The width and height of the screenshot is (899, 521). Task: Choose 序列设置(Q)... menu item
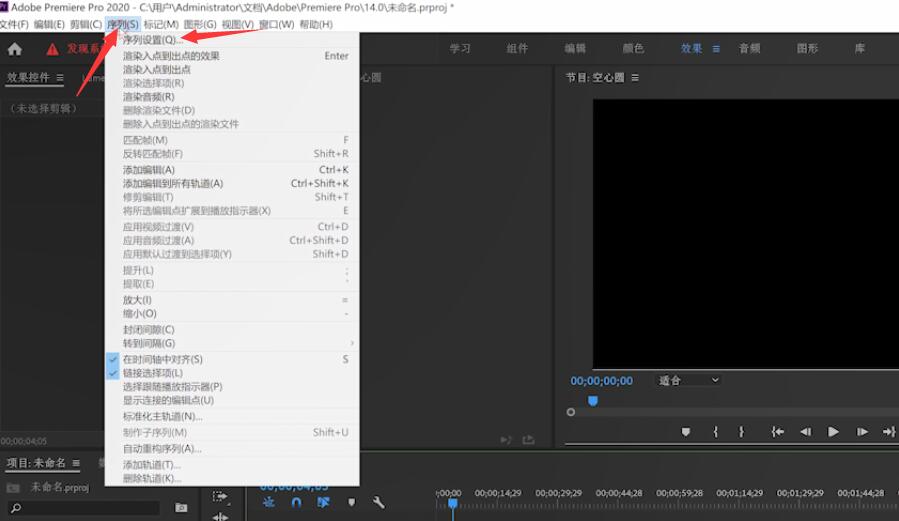[232, 40]
